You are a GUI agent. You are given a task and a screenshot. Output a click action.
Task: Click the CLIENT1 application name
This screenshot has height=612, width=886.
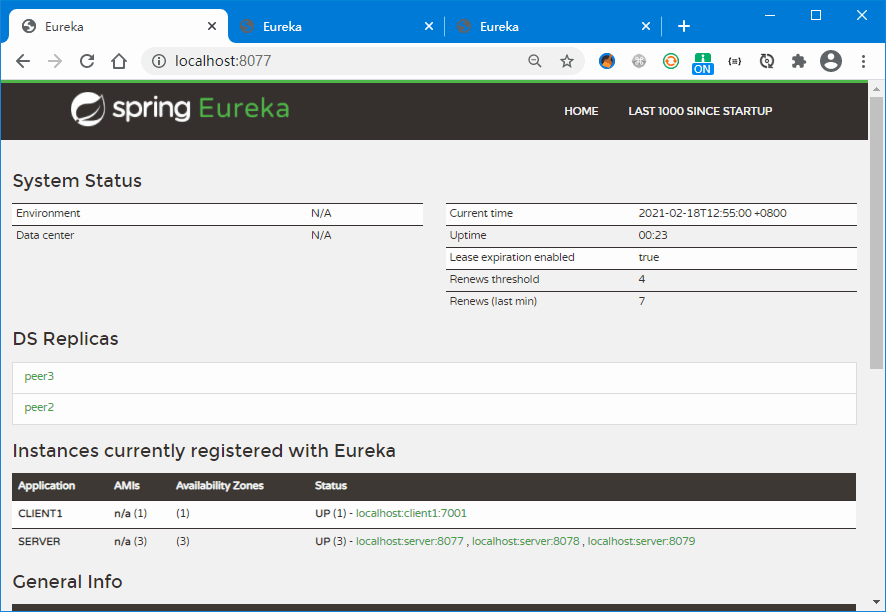point(40,514)
